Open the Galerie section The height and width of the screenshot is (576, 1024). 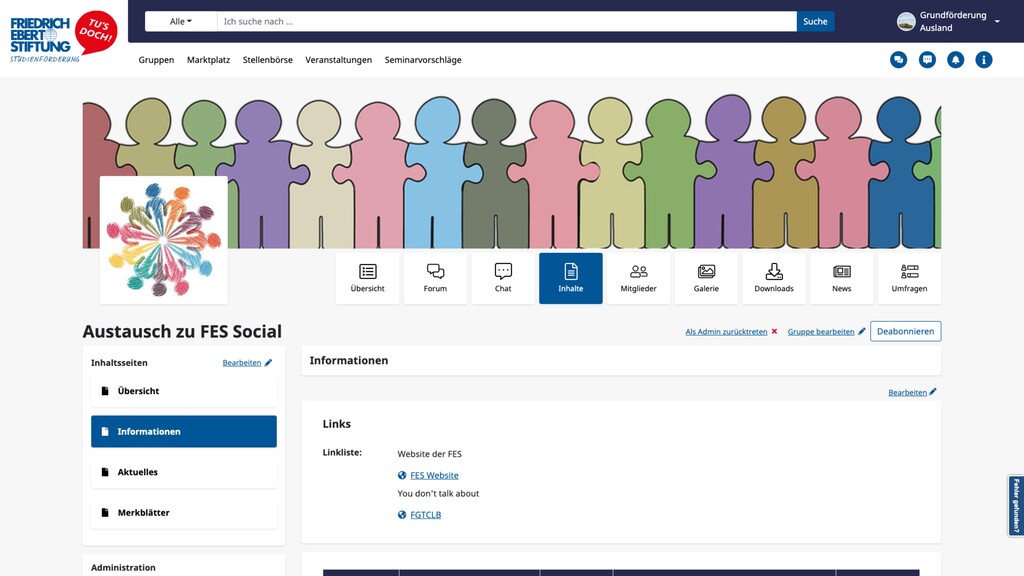coord(706,278)
